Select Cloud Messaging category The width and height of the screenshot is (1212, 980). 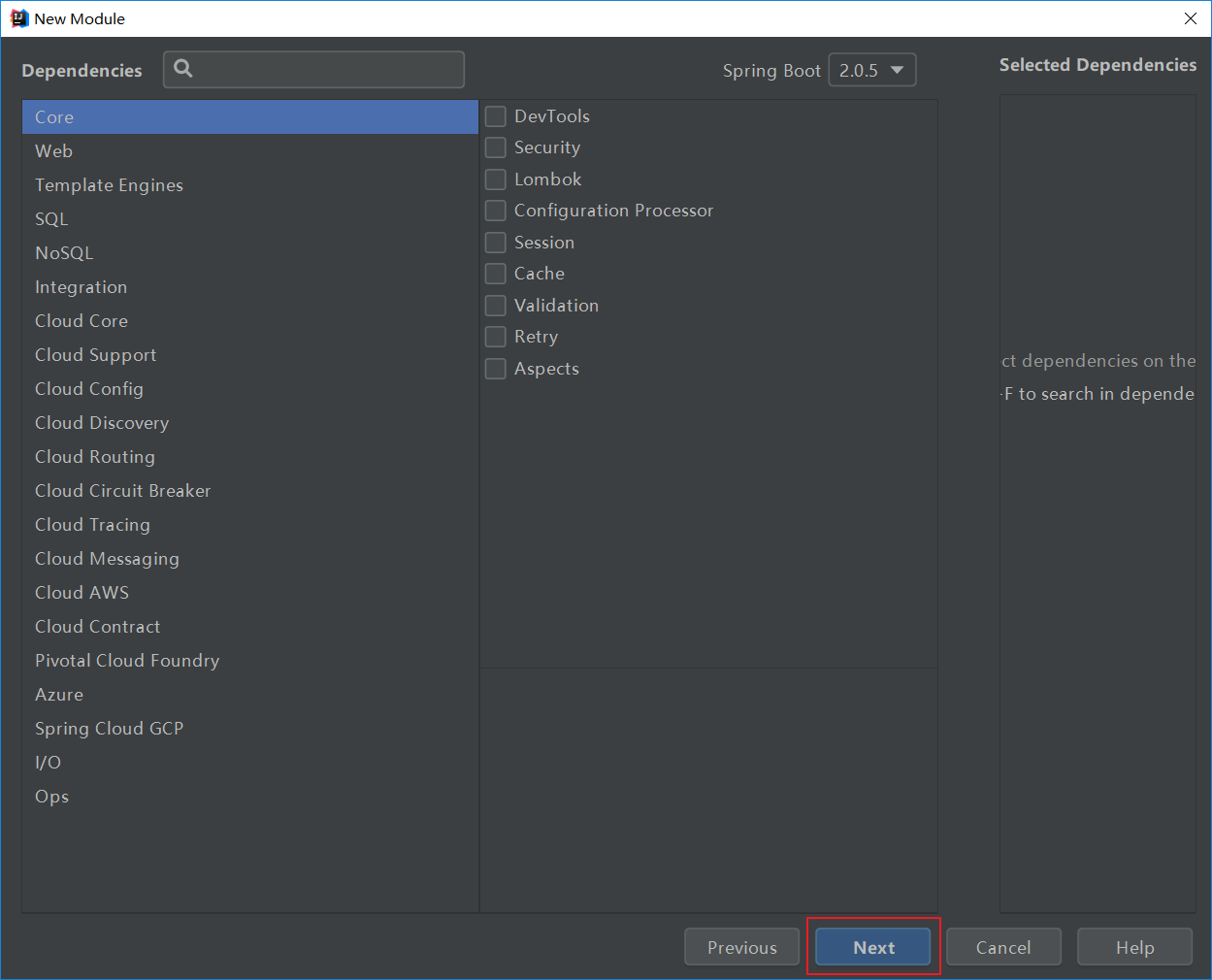(250, 559)
